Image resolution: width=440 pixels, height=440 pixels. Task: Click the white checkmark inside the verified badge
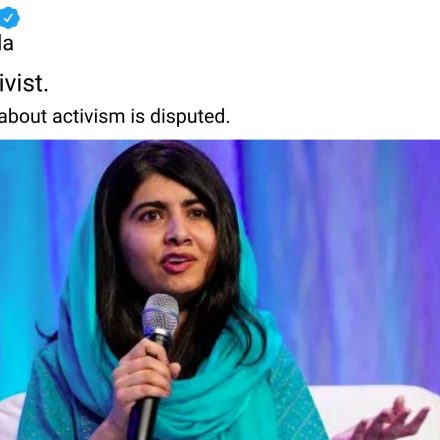8,17
